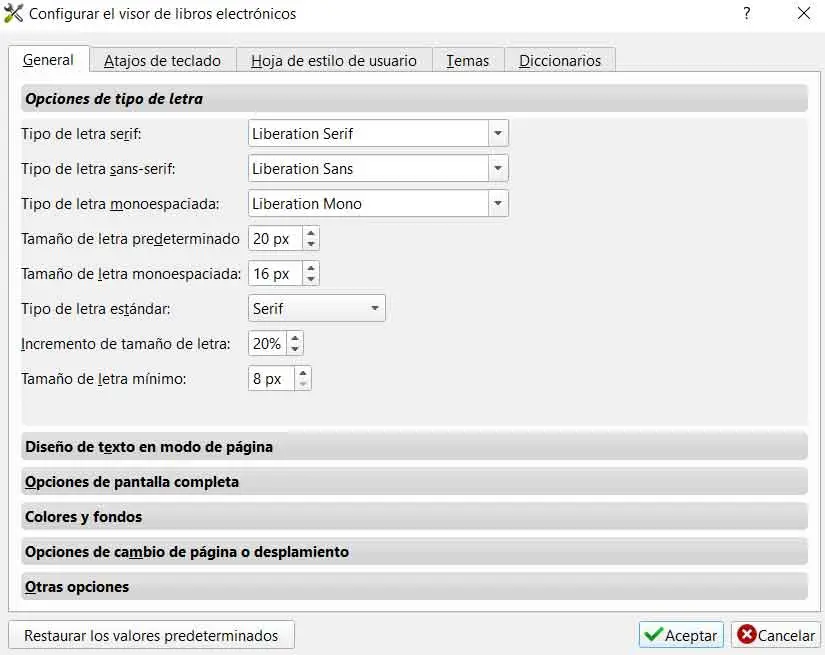Image resolution: width=825 pixels, height=655 pixels.
Task: Click the Cancelar button
Action: pos(776,635)
